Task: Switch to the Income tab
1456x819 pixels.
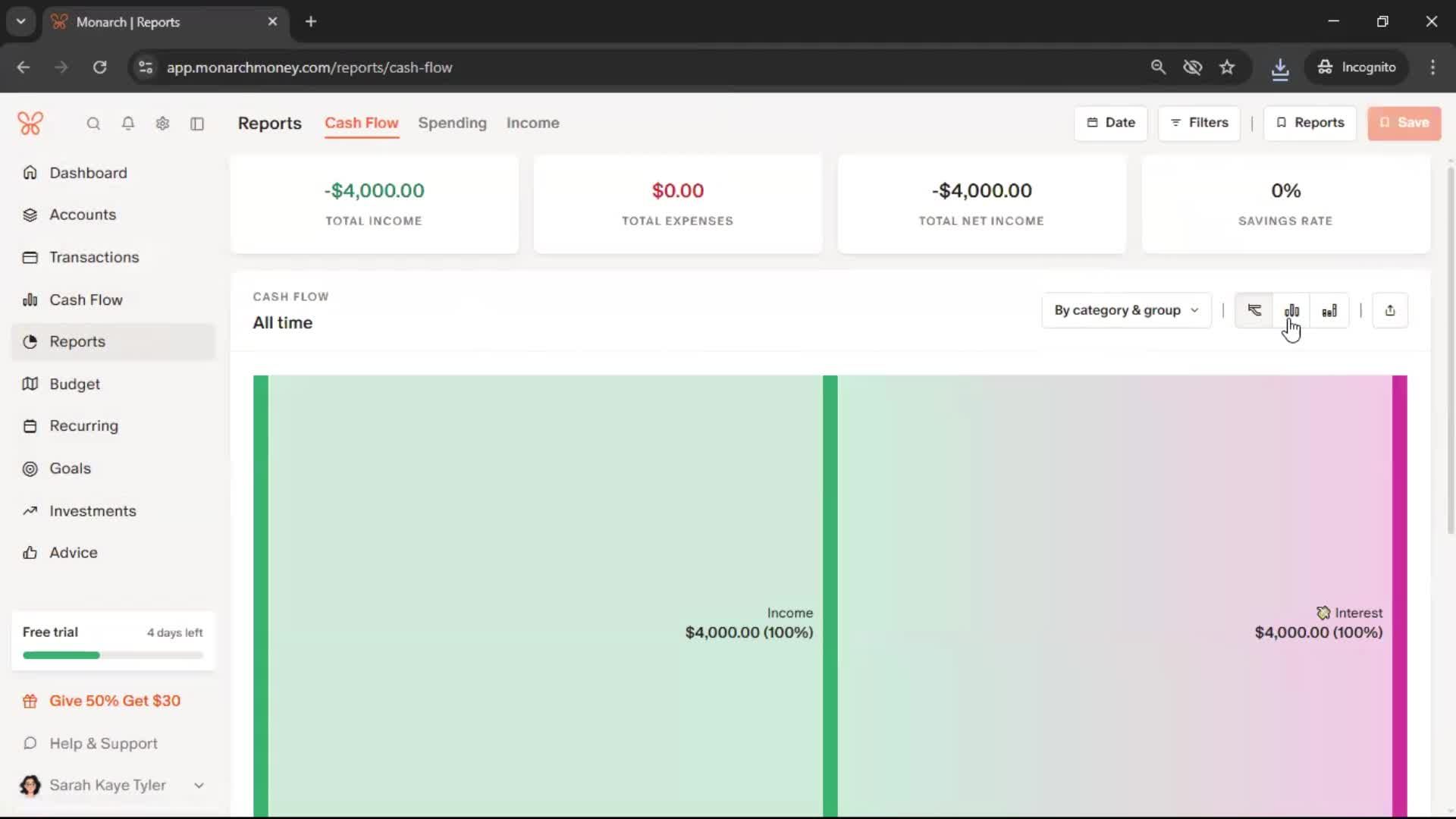Action: [x=532, y=123]
